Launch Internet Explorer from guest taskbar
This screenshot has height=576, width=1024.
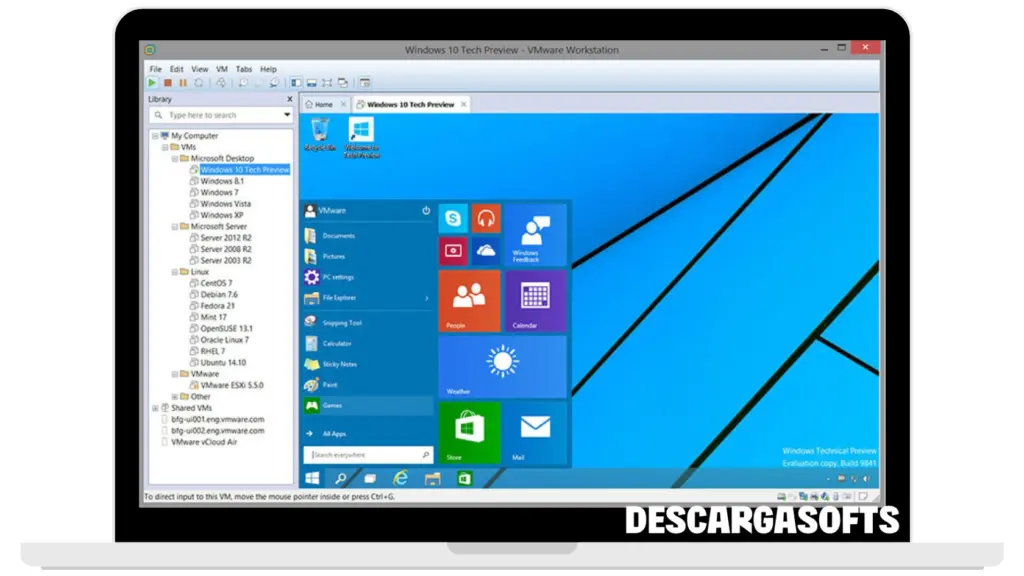(x=401, y=479)
